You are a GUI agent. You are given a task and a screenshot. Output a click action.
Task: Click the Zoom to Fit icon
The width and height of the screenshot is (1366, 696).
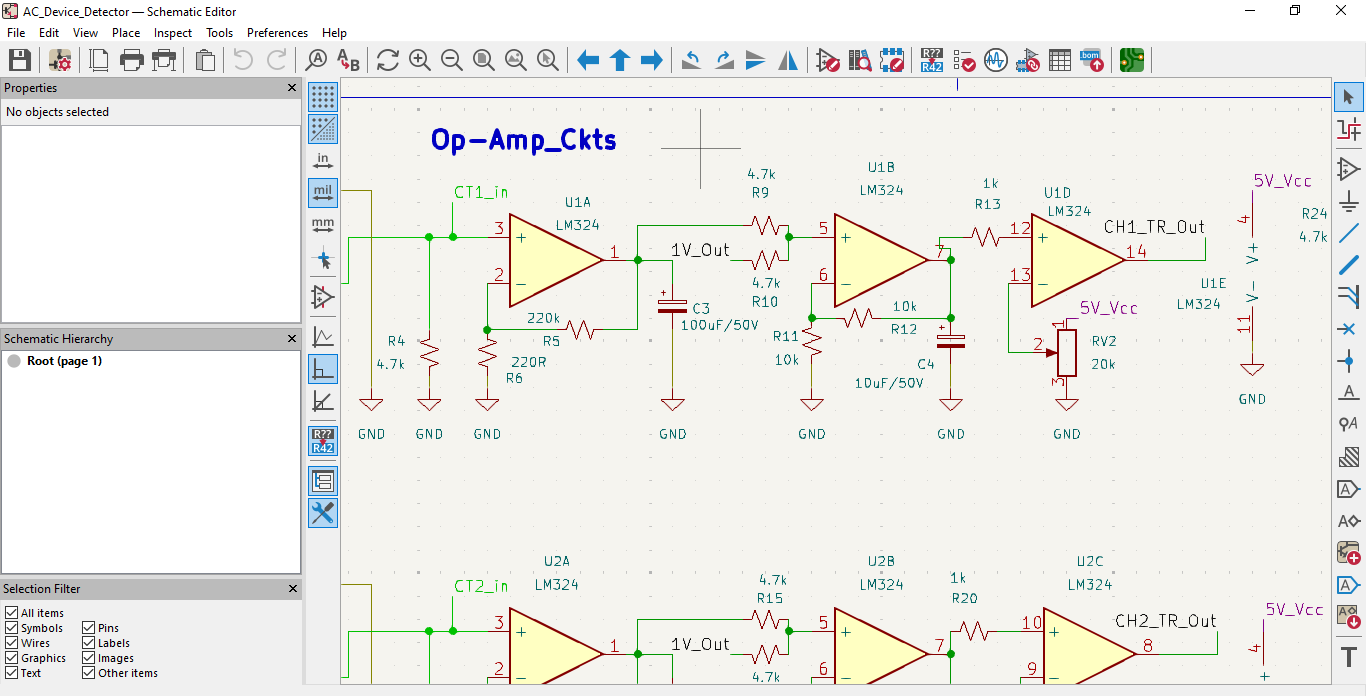[484, 60]
